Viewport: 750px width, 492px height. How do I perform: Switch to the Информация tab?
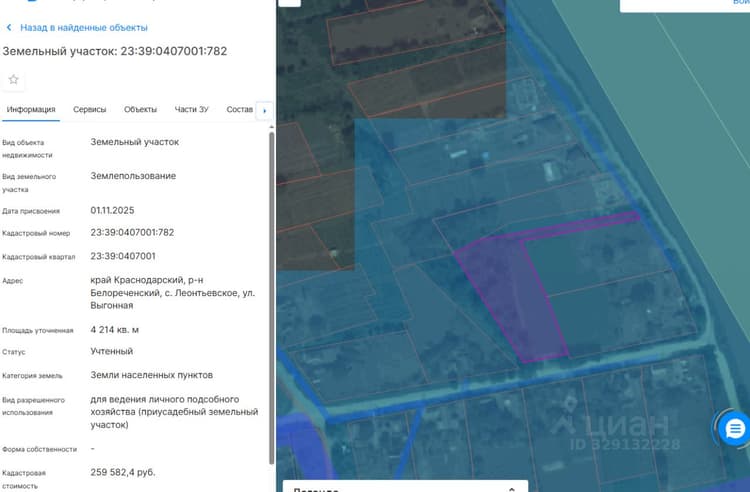click(31, 109)
